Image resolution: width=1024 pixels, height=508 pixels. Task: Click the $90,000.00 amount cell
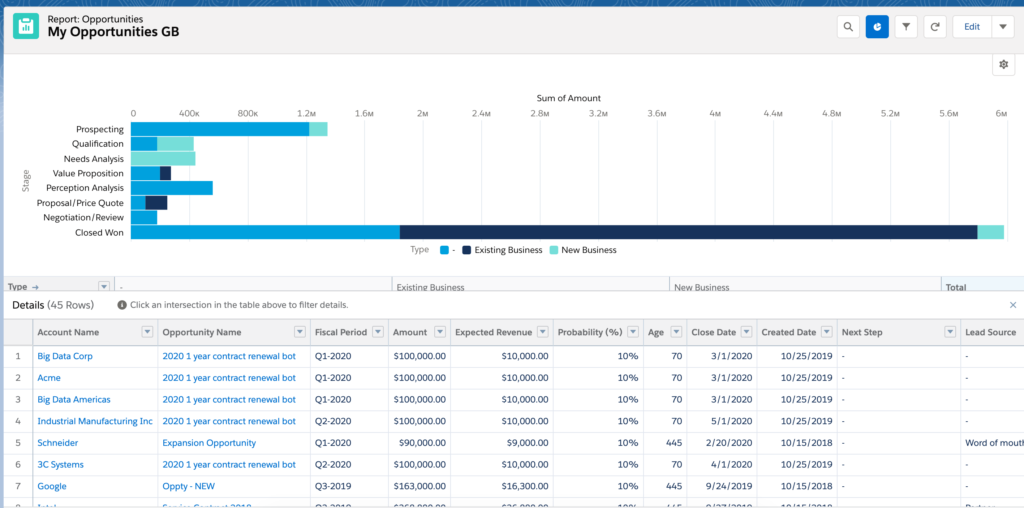pos(419,443)
